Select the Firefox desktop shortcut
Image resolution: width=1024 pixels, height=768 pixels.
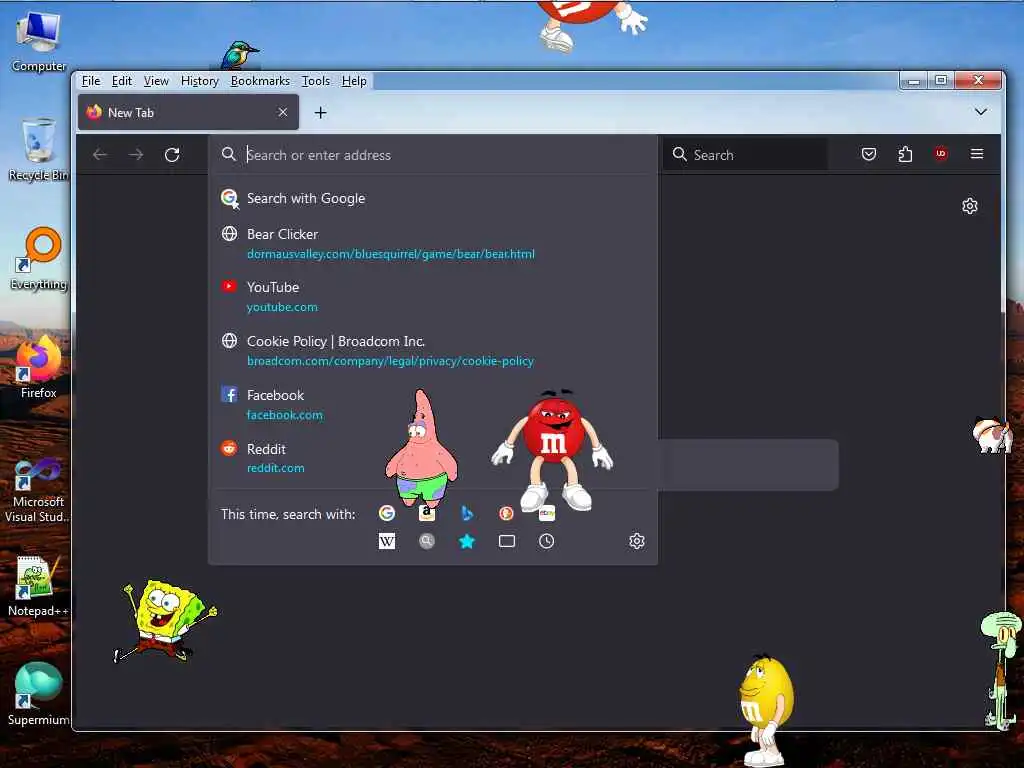pyautogui.click(x=39, y=368)
